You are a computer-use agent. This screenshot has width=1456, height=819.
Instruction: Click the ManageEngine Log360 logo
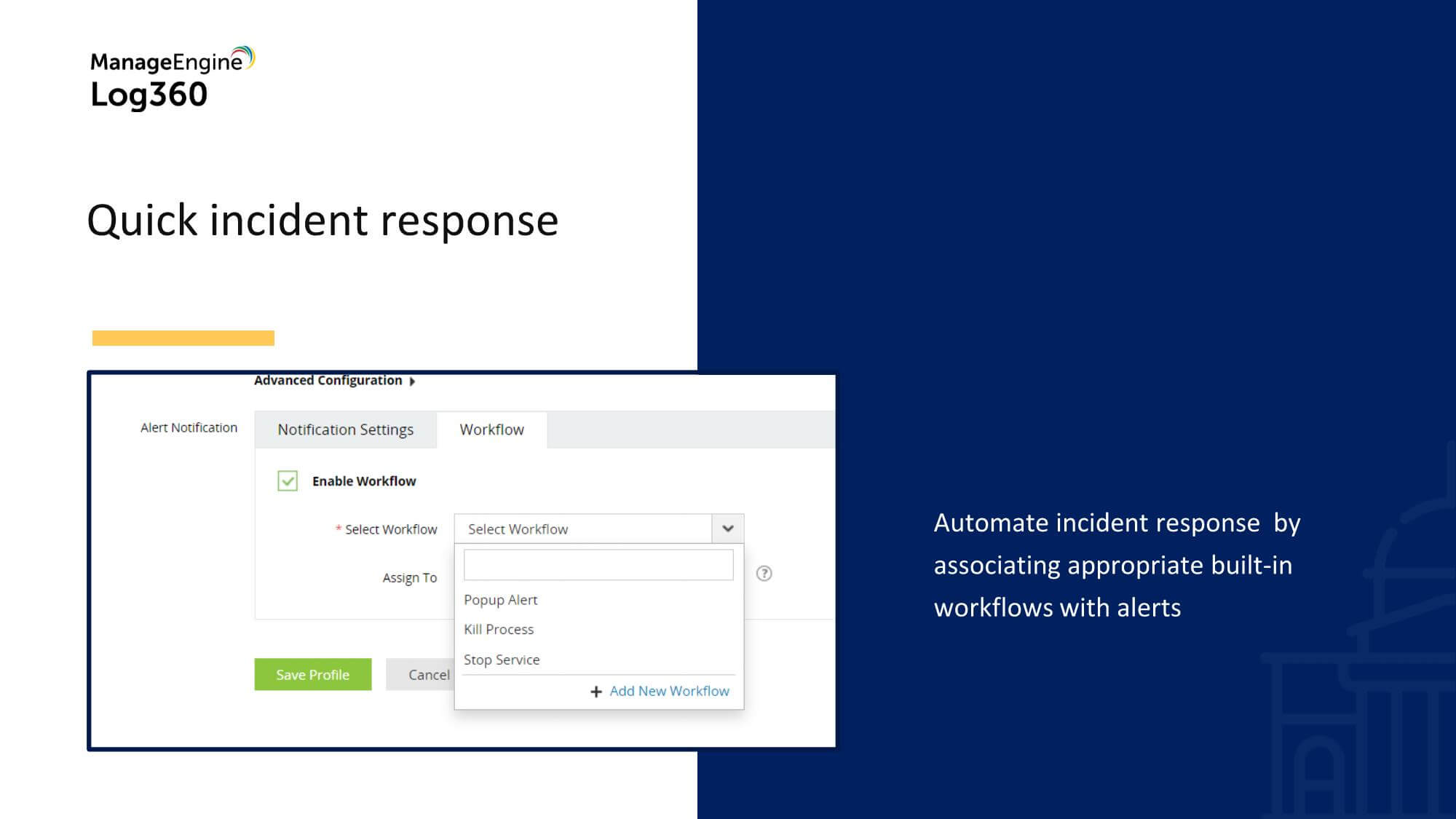(172, 78)
